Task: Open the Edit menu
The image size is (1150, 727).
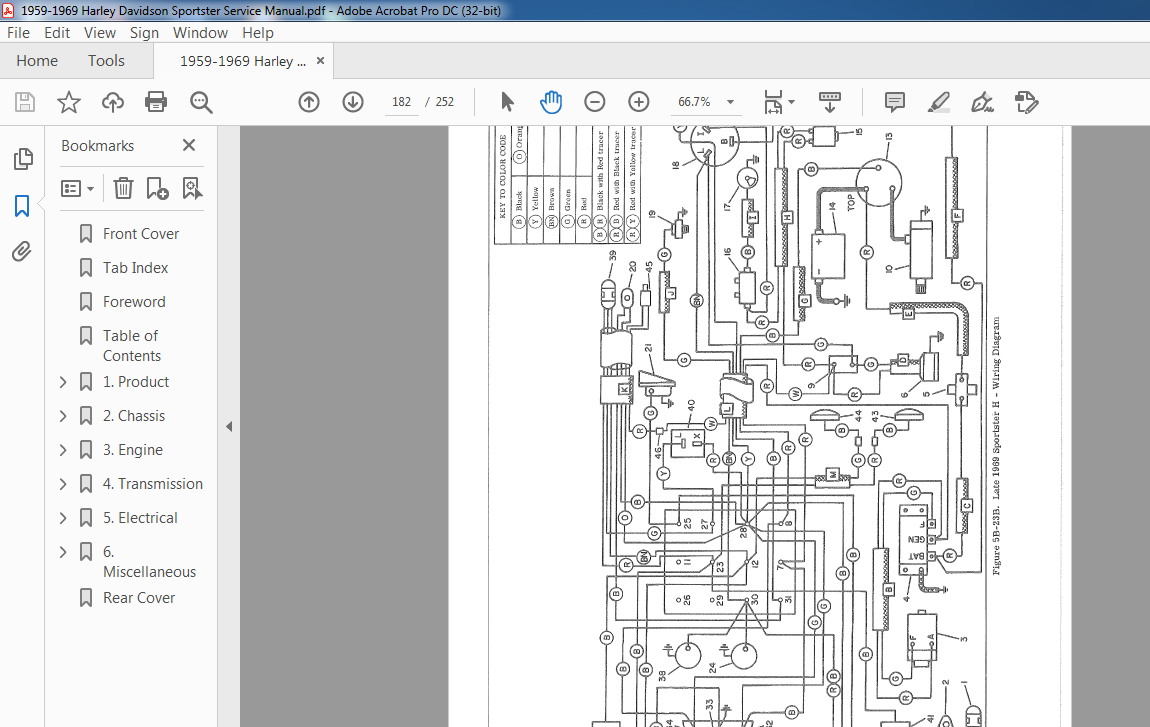Action: coord(56,32)
